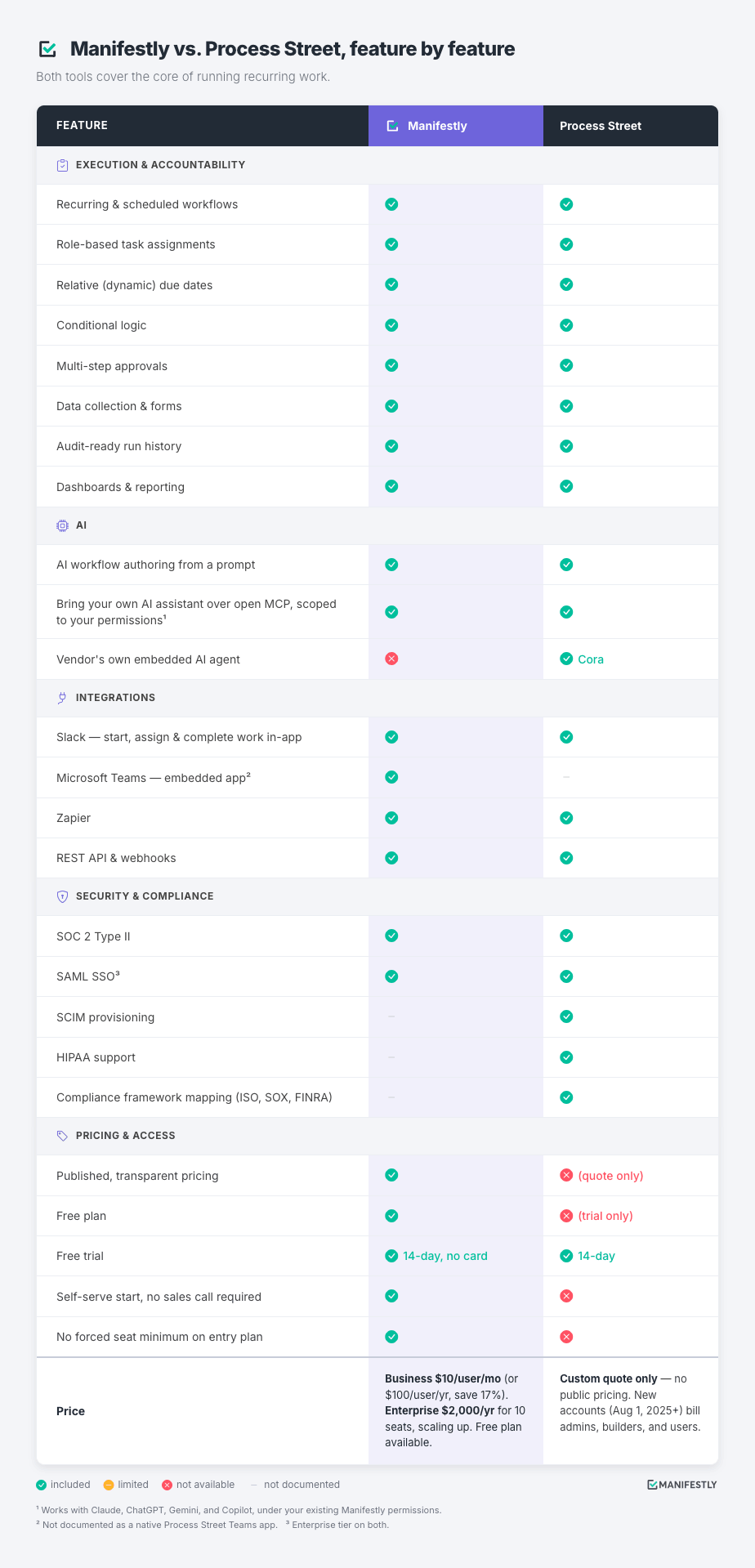Click the EXECUTION & ACCOUNTABILITY section heading
Viewport: 755px width, 1568px height.
point(160,165)
